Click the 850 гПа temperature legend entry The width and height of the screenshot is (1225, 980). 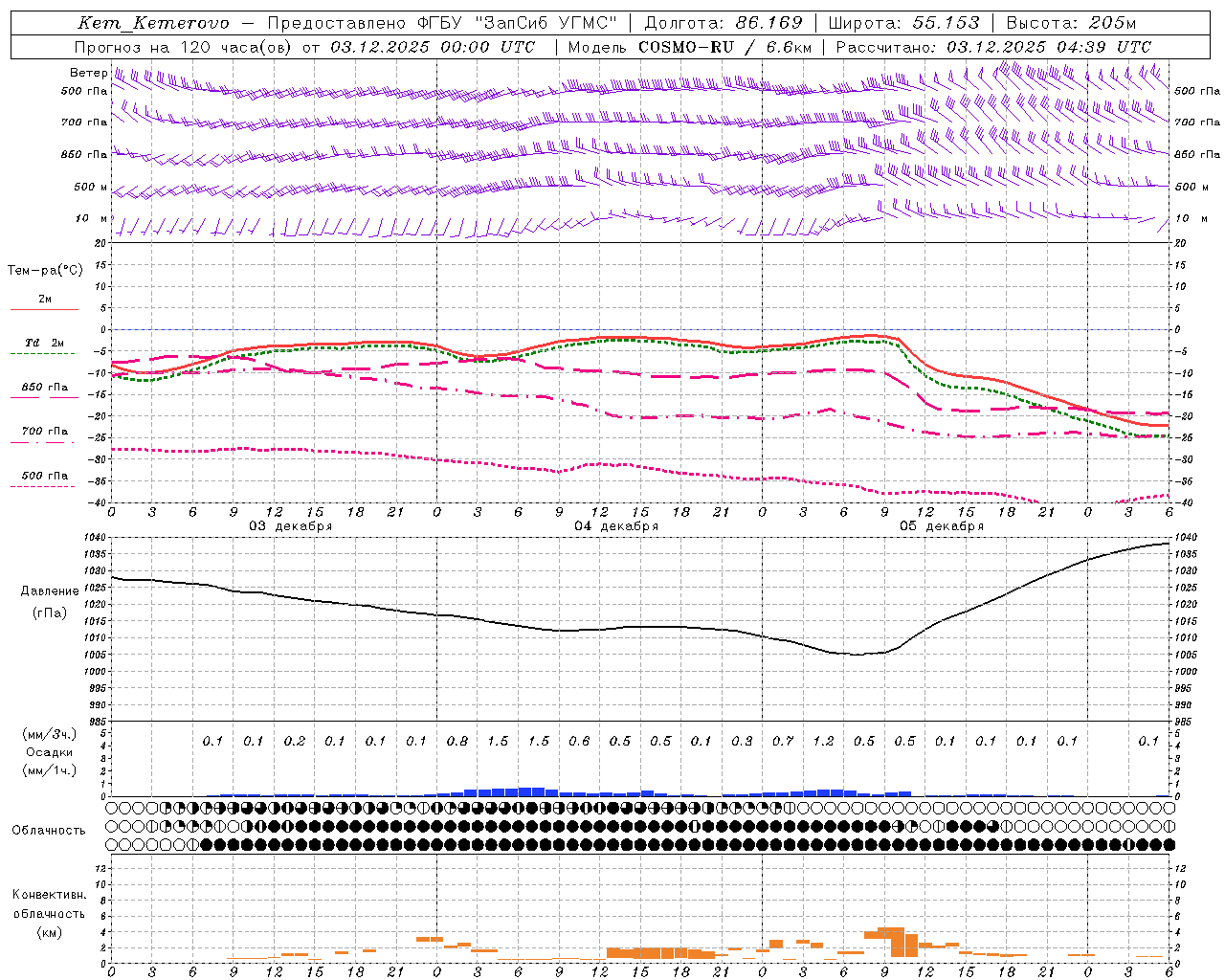click(44, 388)
